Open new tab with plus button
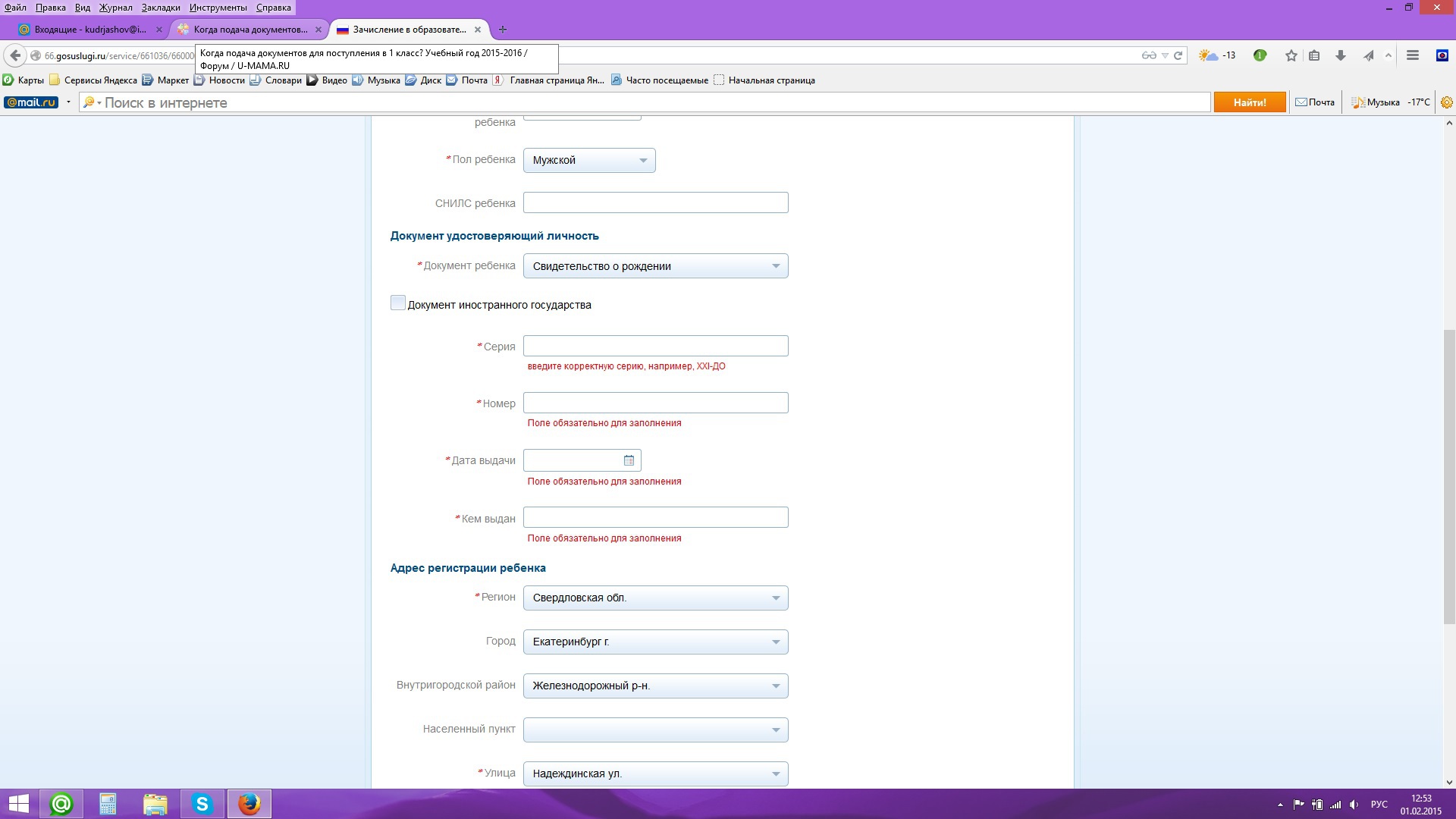The width and height of the screenshot is (1456, 819). coord(502,30)
